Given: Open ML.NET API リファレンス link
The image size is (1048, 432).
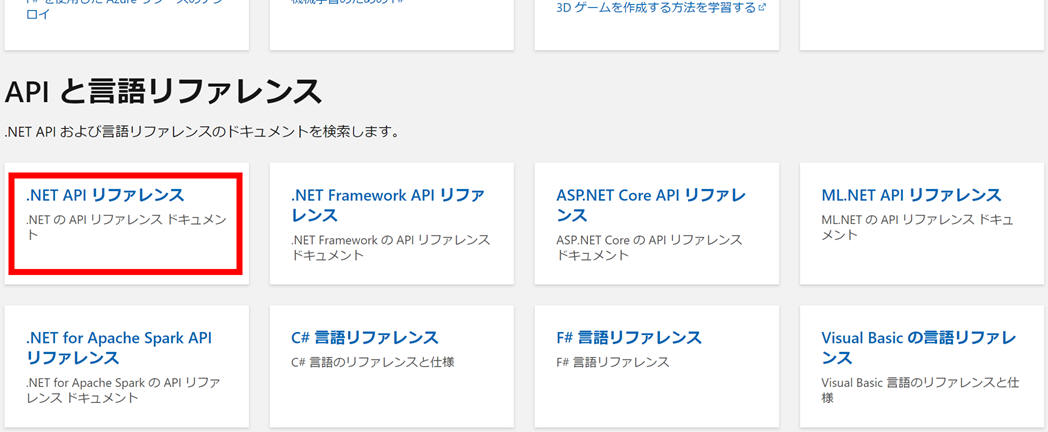Looking at the screenshot, I should pos(911,195).
